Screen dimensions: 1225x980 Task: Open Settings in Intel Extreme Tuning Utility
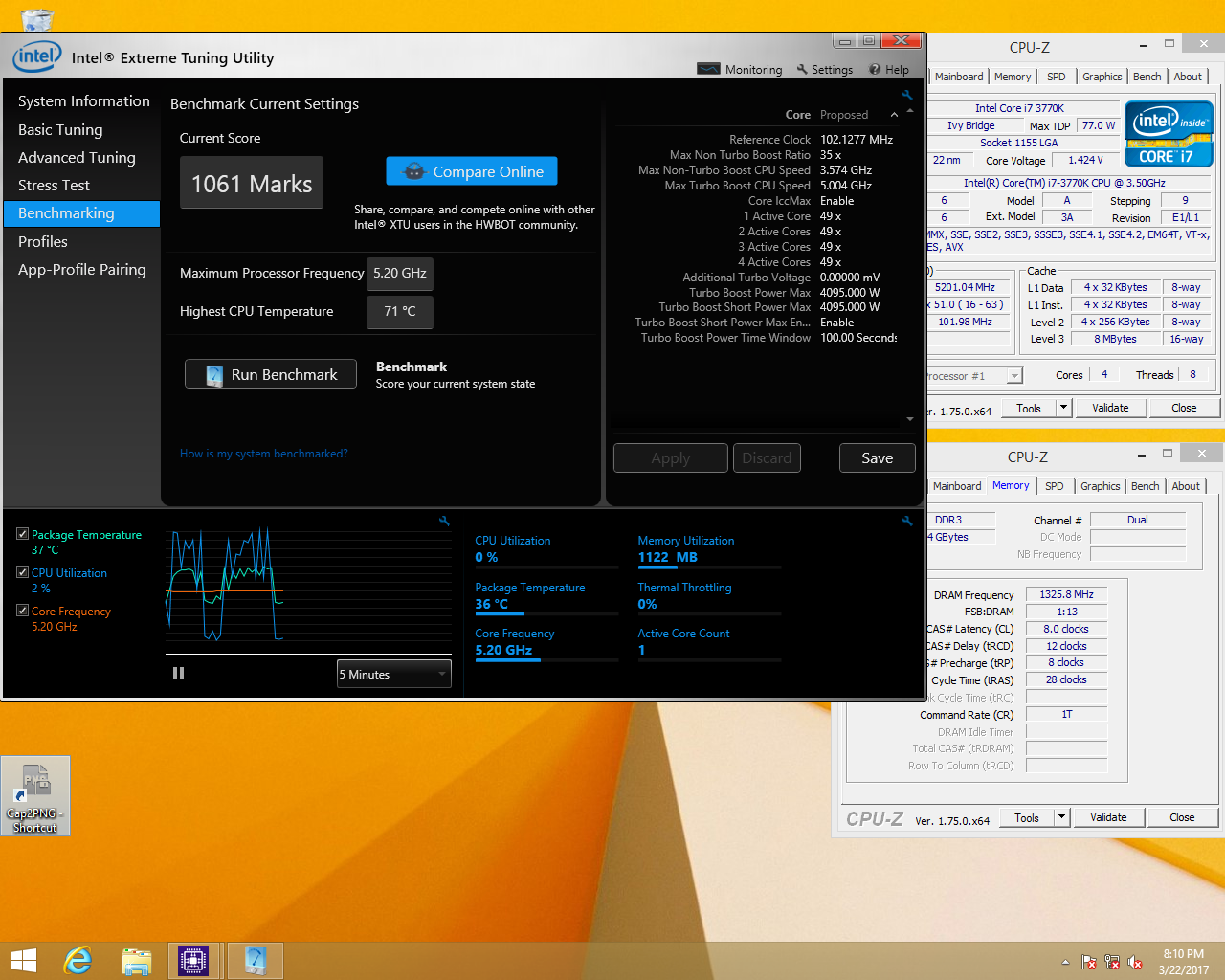pos(824,69)
